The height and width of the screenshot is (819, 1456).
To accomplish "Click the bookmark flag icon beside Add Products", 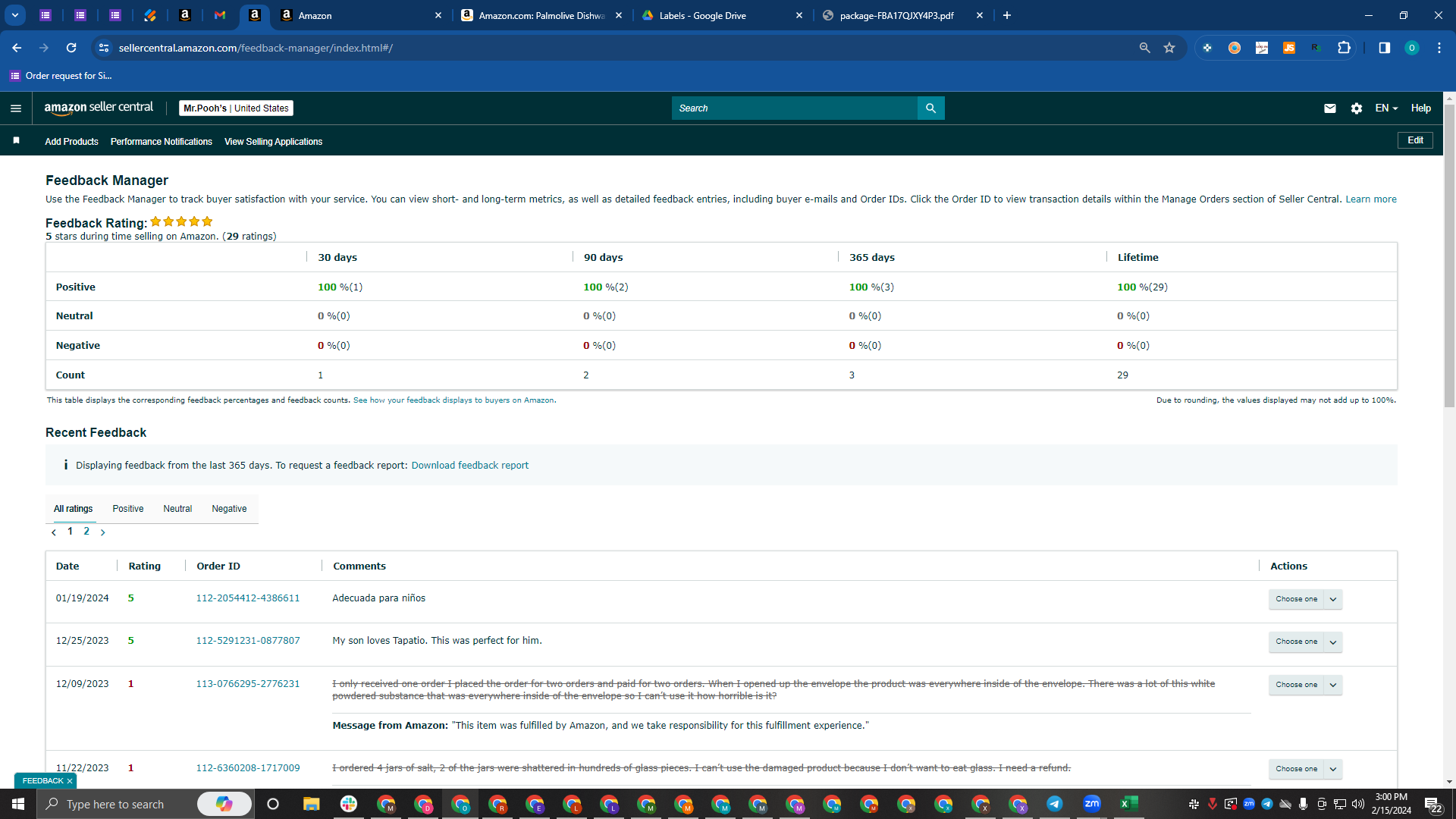I will click(16, 140).
